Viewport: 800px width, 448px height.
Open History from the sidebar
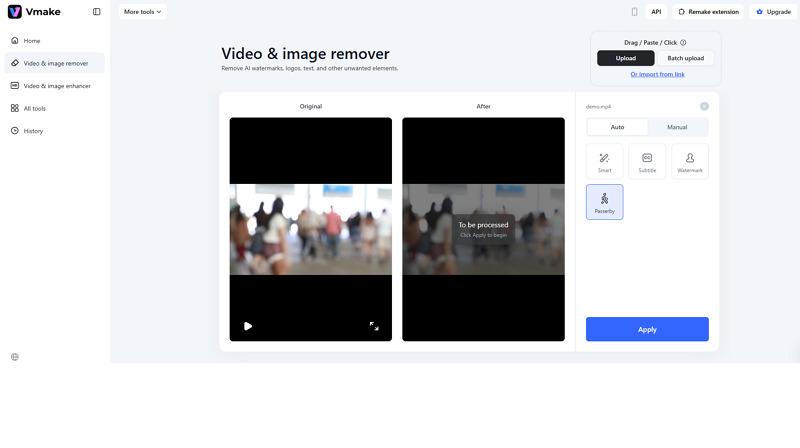[x=33, y=131]
